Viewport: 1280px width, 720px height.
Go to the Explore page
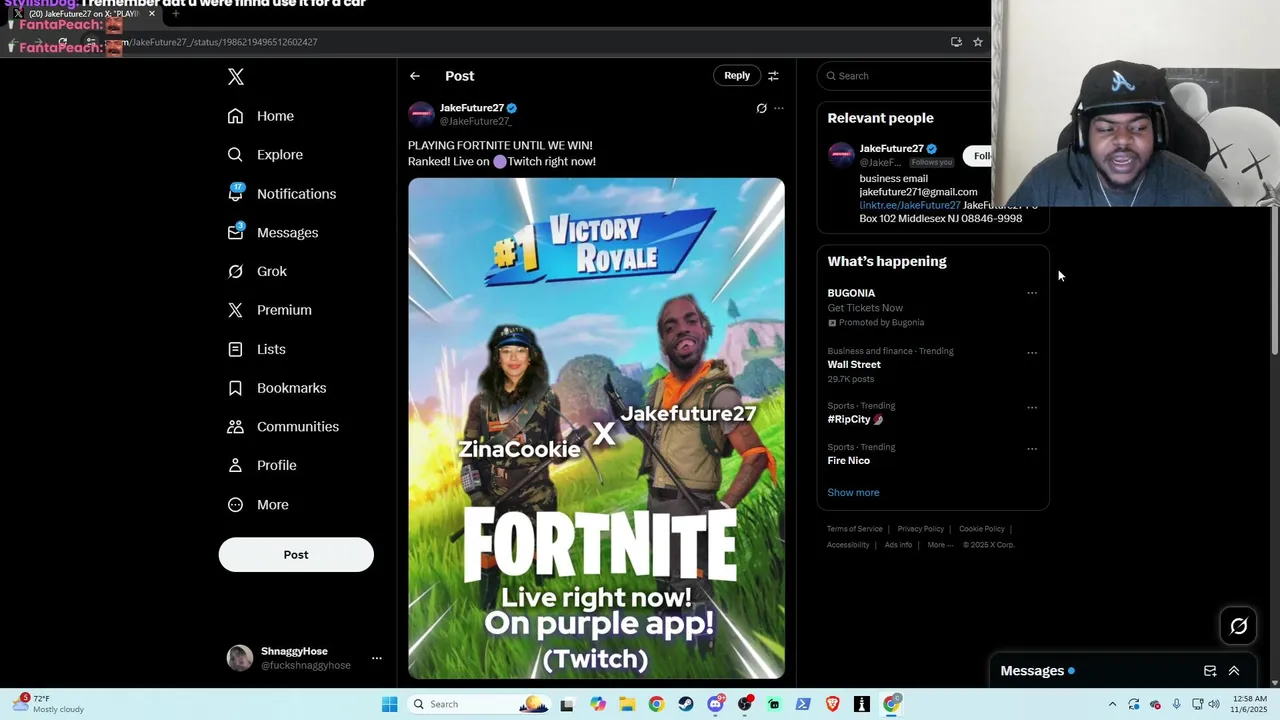[264, 155]
